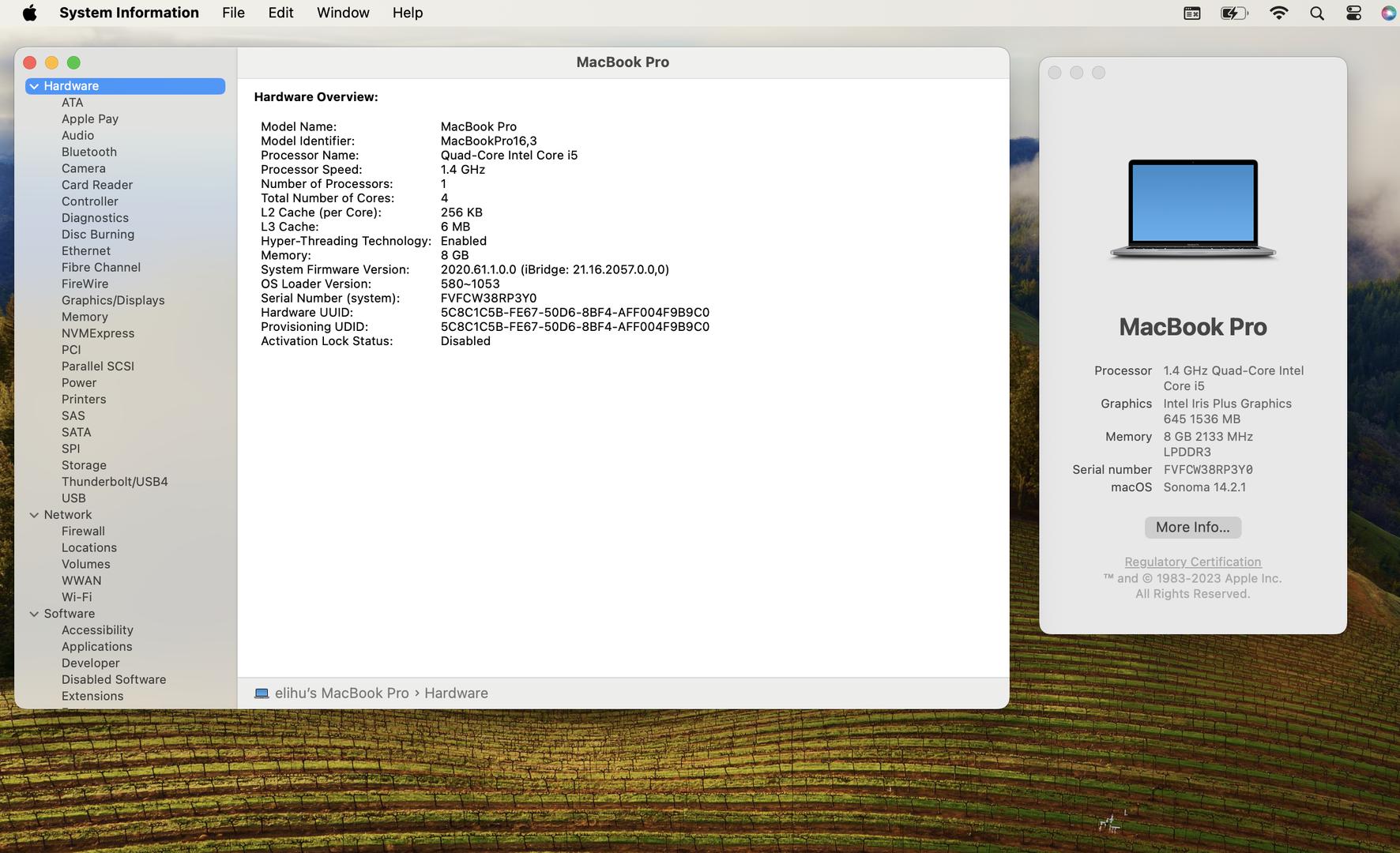
Task: Select Power in the sidebar
Action: 79,383
